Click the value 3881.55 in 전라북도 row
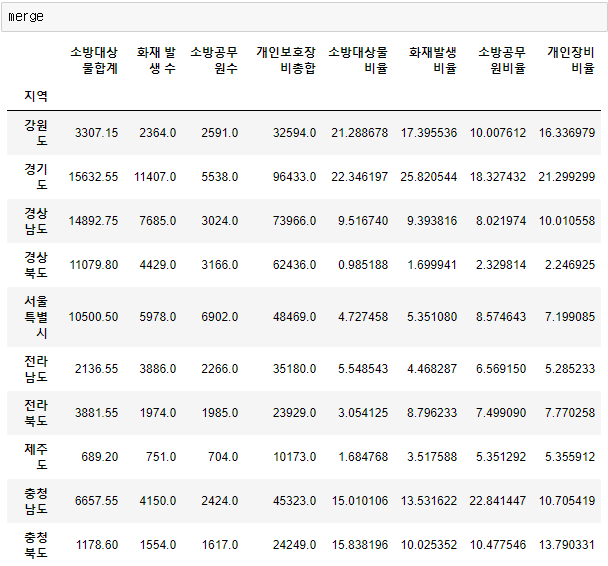Screen dimensions: 608x566 coord(97,413)
